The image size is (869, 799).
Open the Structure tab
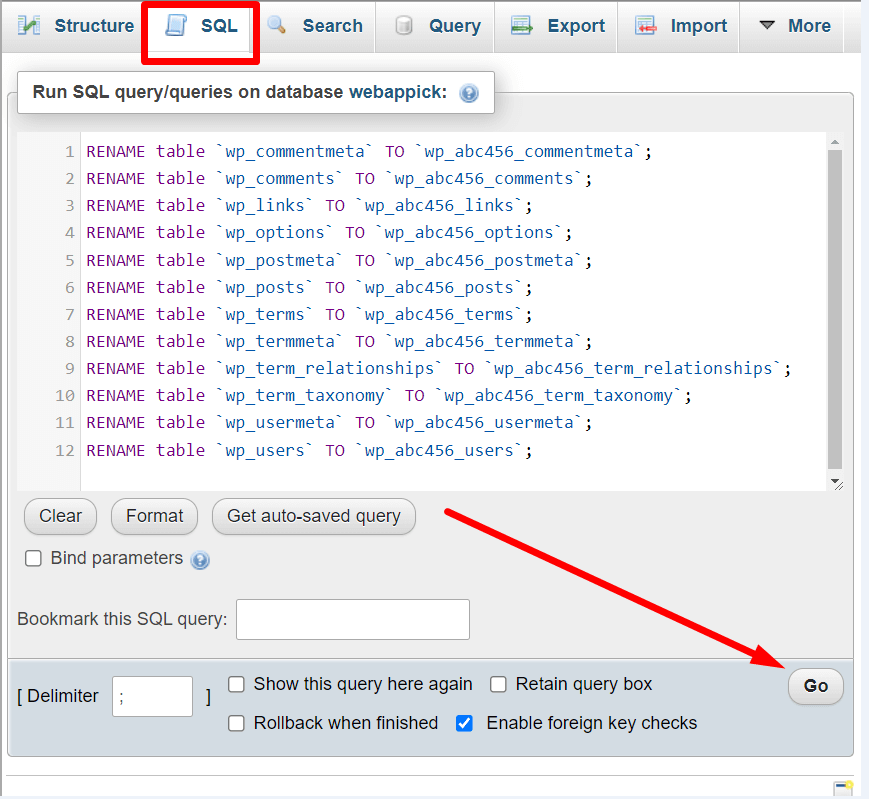tap(76, 26)
